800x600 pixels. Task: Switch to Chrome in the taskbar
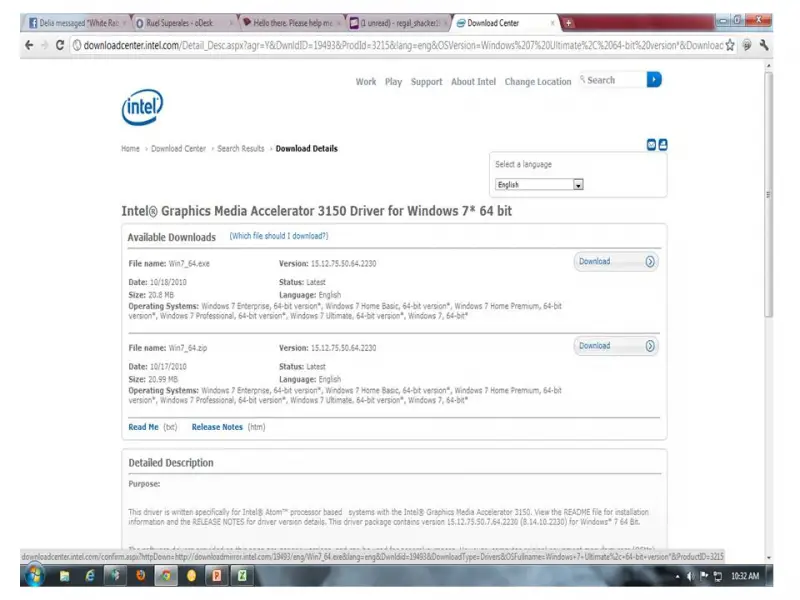[166, 576]
